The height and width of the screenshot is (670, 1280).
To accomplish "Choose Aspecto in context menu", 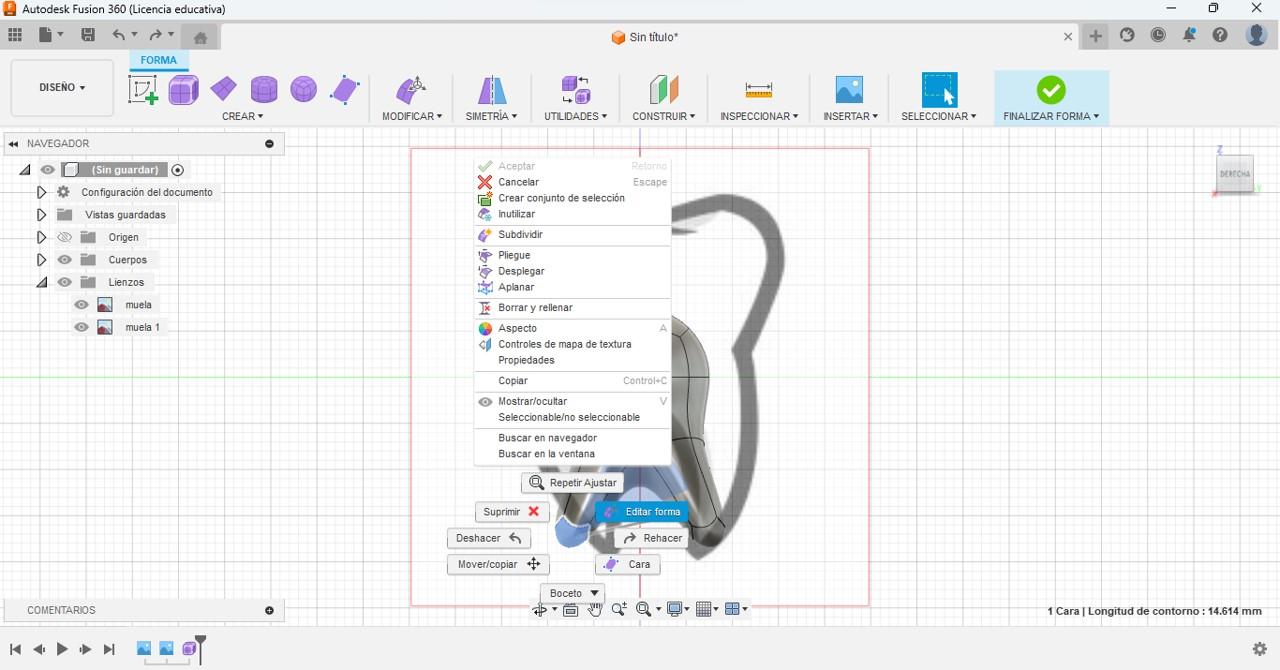I will click(x=572, y=328).
